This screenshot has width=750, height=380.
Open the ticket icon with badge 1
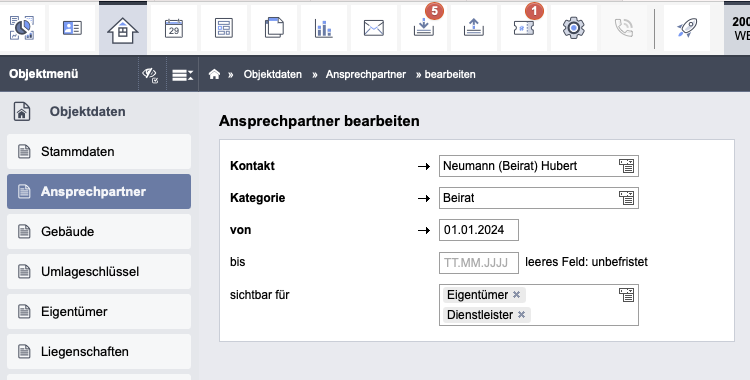524,28
